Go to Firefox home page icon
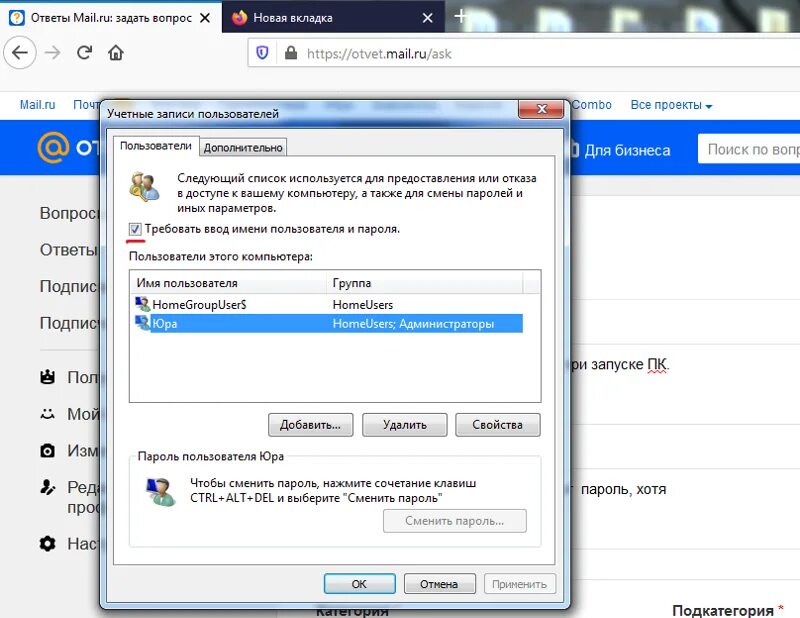This screenshot has height=618, width=800. coord(116,53)
